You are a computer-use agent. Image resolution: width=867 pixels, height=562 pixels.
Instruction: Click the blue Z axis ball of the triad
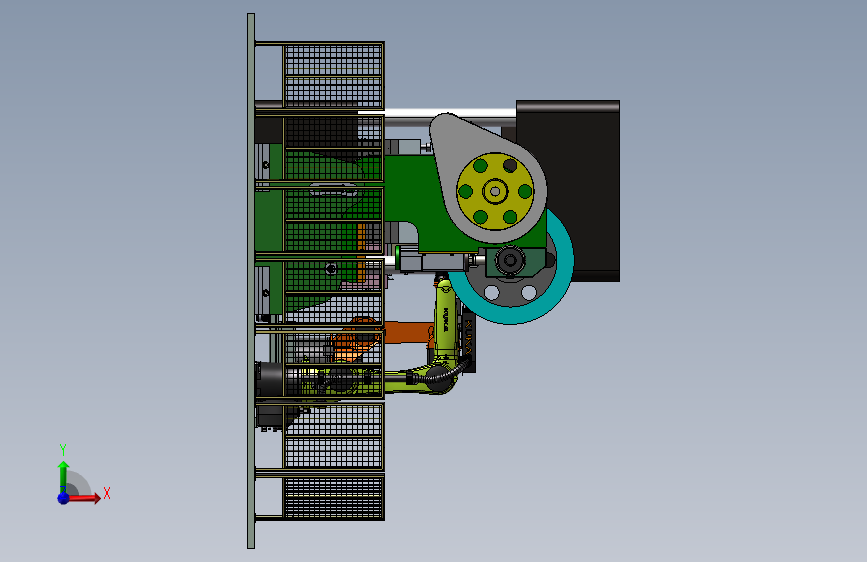point(64,498)
